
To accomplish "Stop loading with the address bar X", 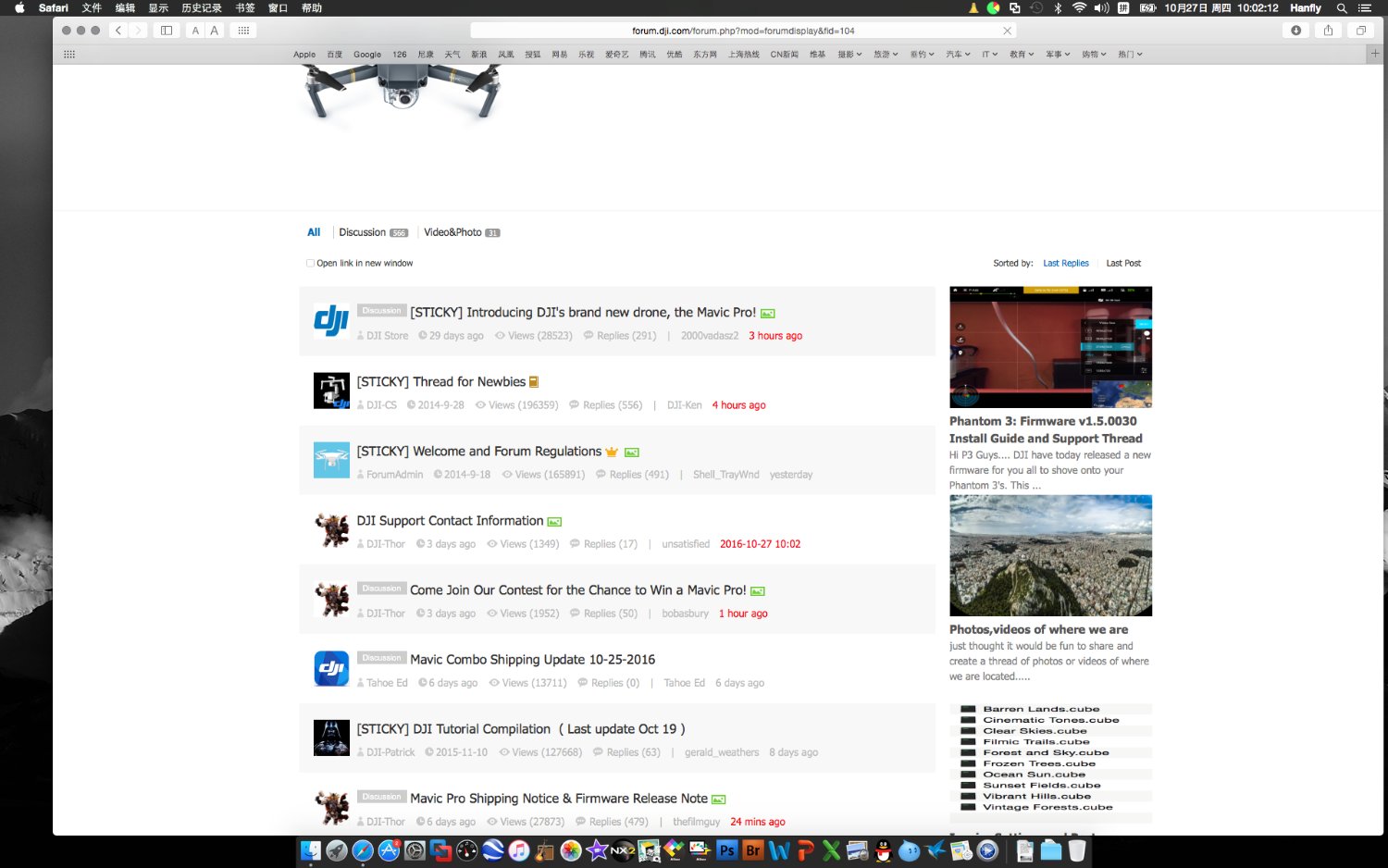I will [x=1008, y=31].
